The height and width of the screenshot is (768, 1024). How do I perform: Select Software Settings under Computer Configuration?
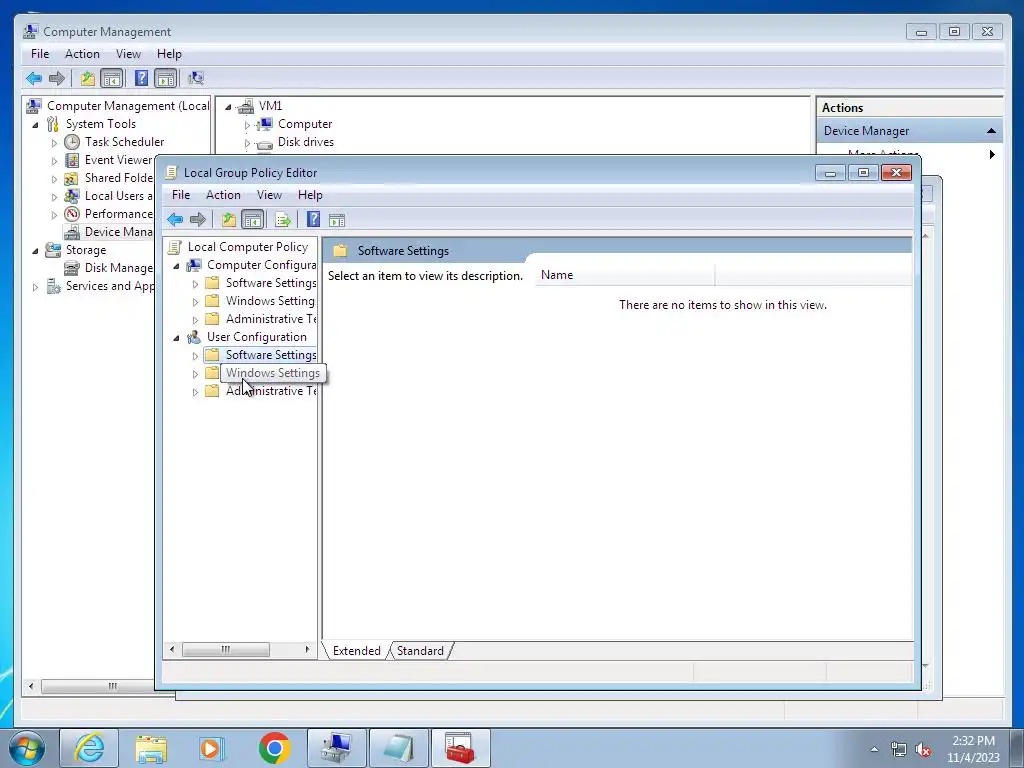(x=271, y=283)
